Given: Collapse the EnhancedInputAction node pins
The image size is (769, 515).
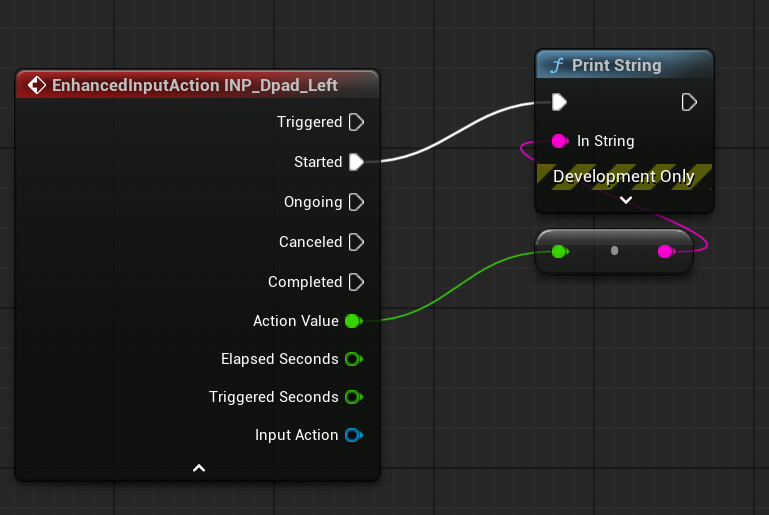Looking at the screenshot, I should click(x=199, y=467).
